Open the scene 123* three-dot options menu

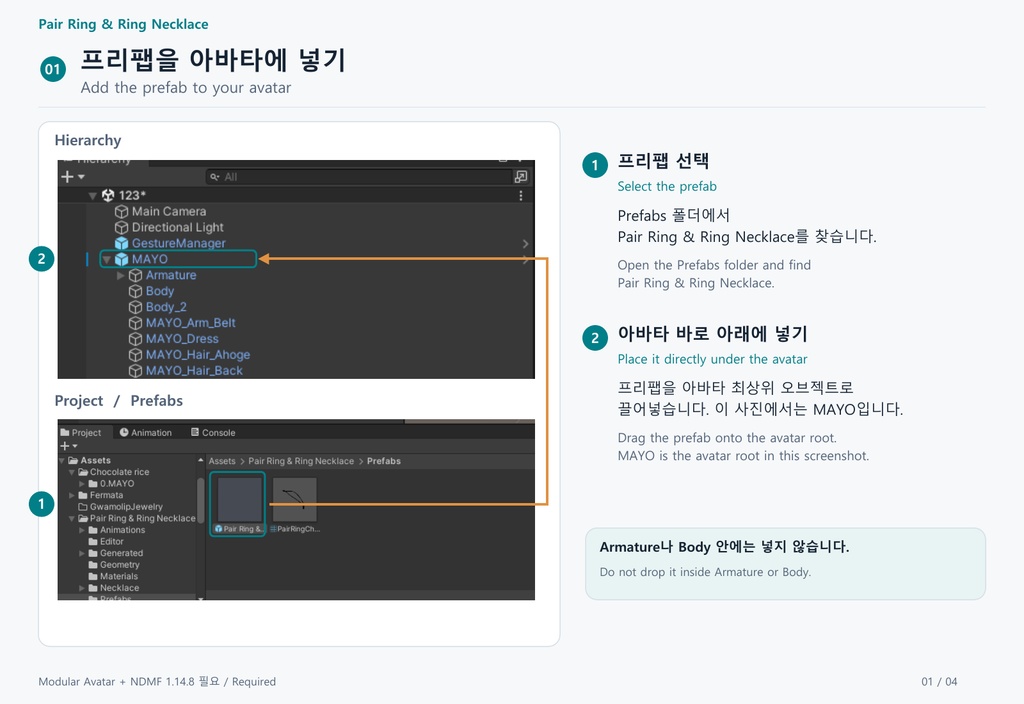click(x=520, y=195)
